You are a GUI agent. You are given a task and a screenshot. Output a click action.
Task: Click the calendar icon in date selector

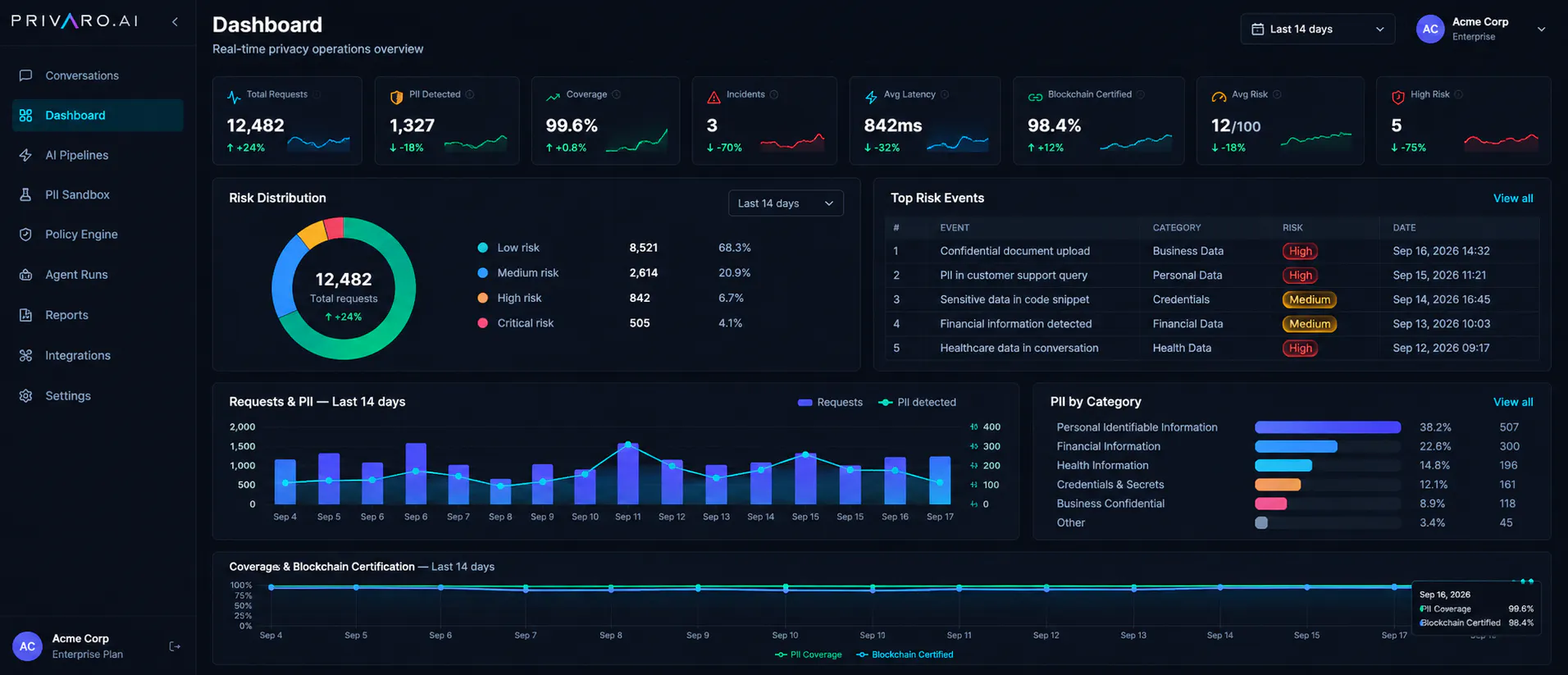tap(1257, 29)
